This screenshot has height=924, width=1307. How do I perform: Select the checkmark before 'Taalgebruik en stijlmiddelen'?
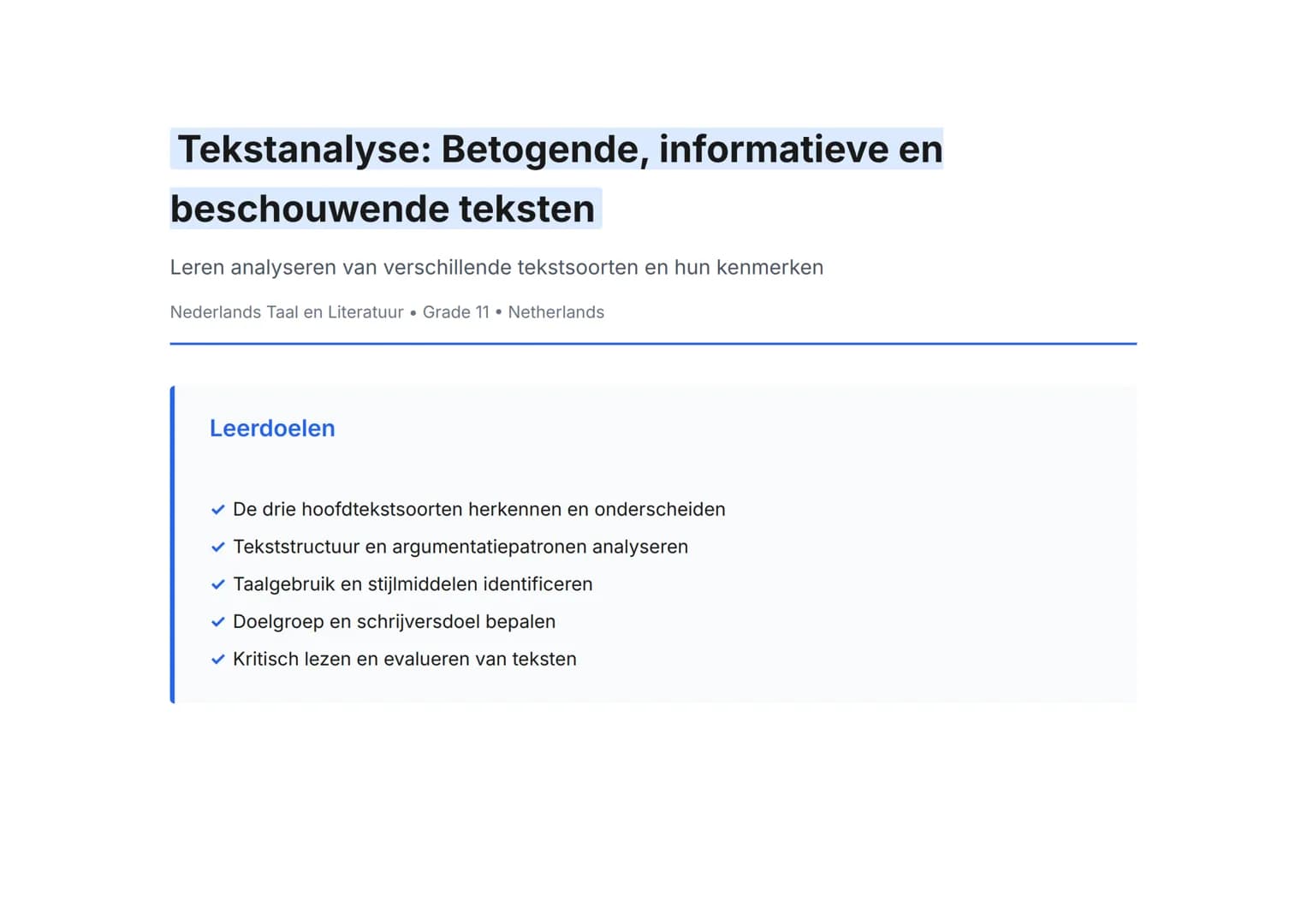point(217,585)
